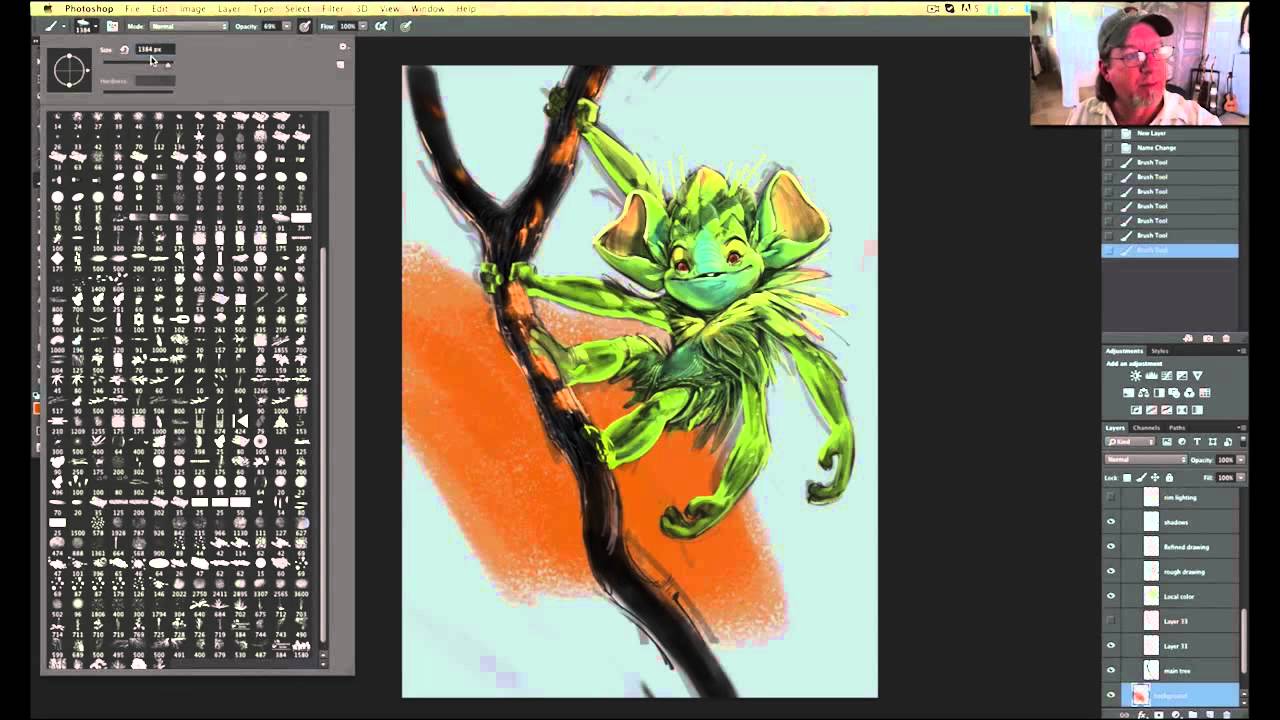Click the brush angle and roundness widget
Screen dimensions: 1280x720
coord(70,70)
